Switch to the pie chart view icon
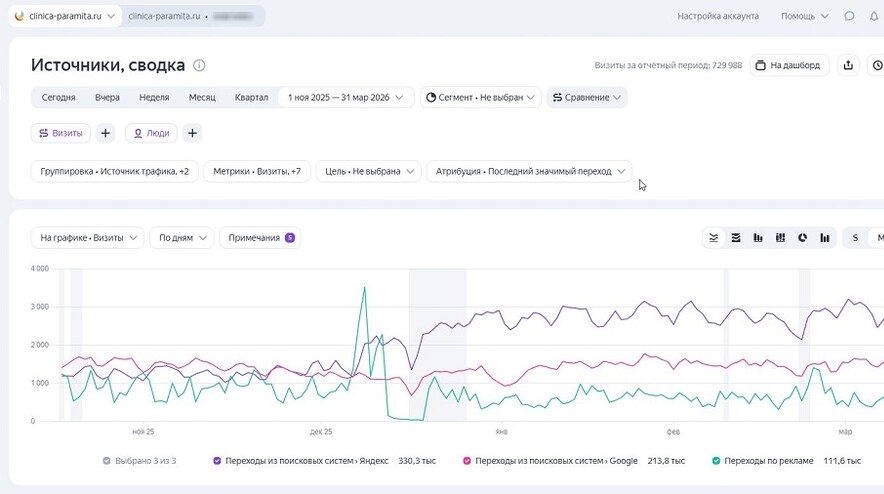 click(802, 238)
